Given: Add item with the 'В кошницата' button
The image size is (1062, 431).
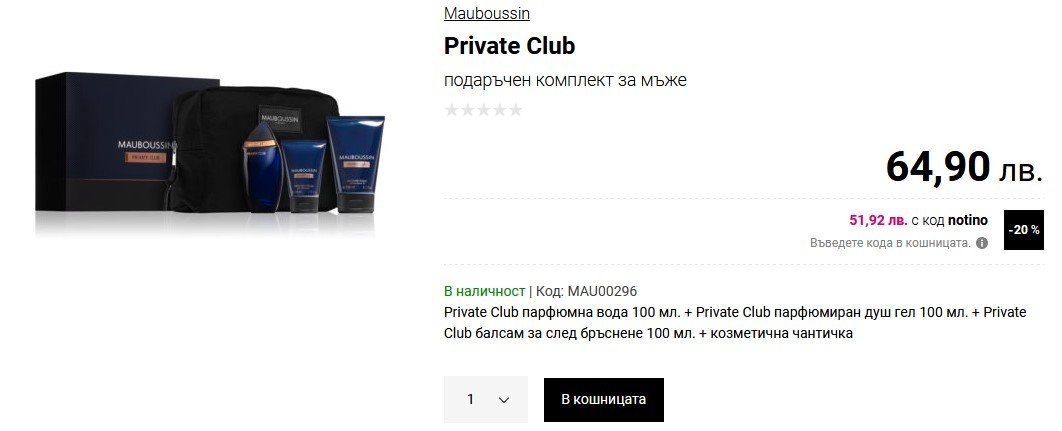Looking at the screenshot, I should 603,400.
